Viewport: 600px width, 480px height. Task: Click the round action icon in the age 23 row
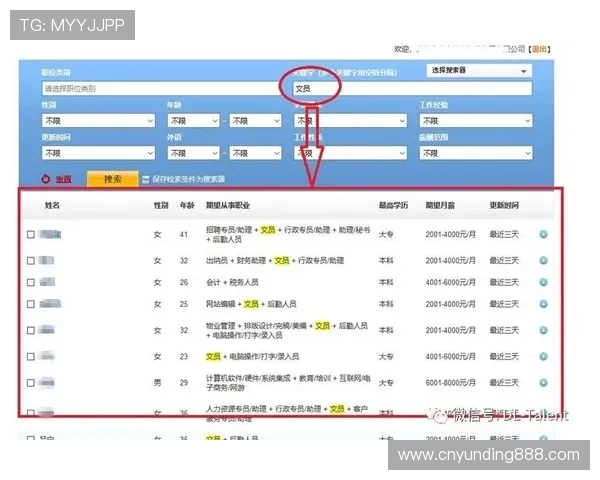543,357
